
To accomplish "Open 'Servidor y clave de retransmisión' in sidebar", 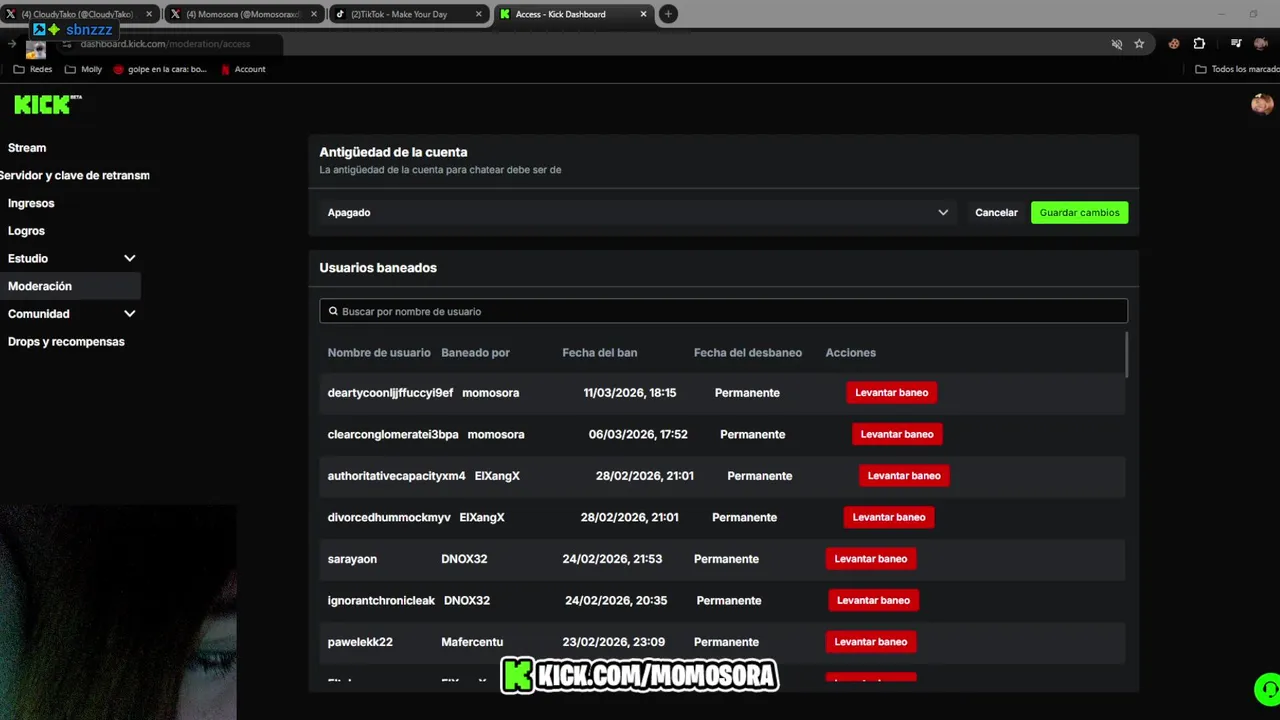I will coord(75,175).
